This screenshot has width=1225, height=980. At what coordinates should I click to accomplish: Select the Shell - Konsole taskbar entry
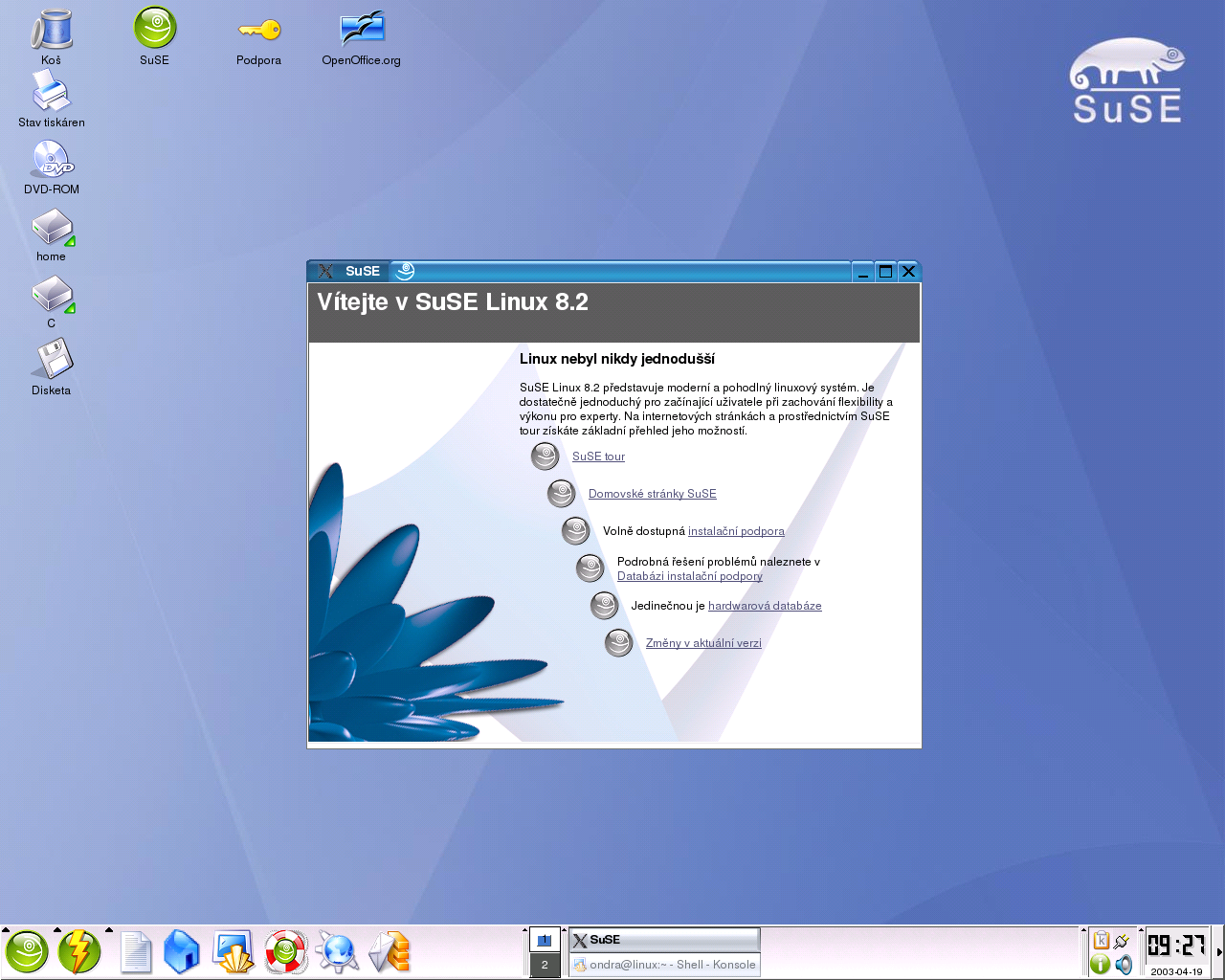665,965
